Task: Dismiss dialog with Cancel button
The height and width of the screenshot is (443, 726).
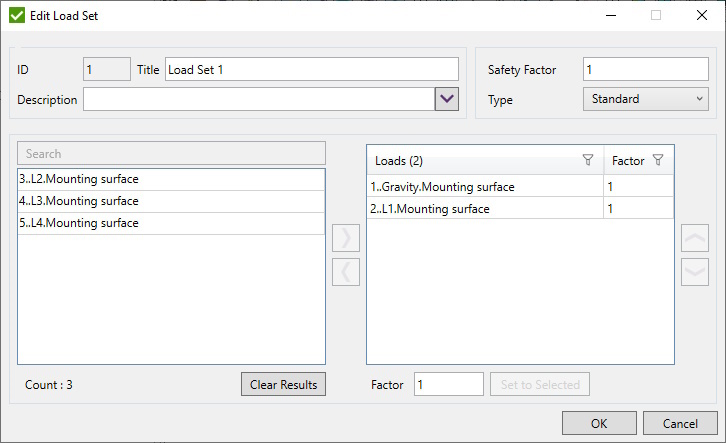Action: pos(680,423)
